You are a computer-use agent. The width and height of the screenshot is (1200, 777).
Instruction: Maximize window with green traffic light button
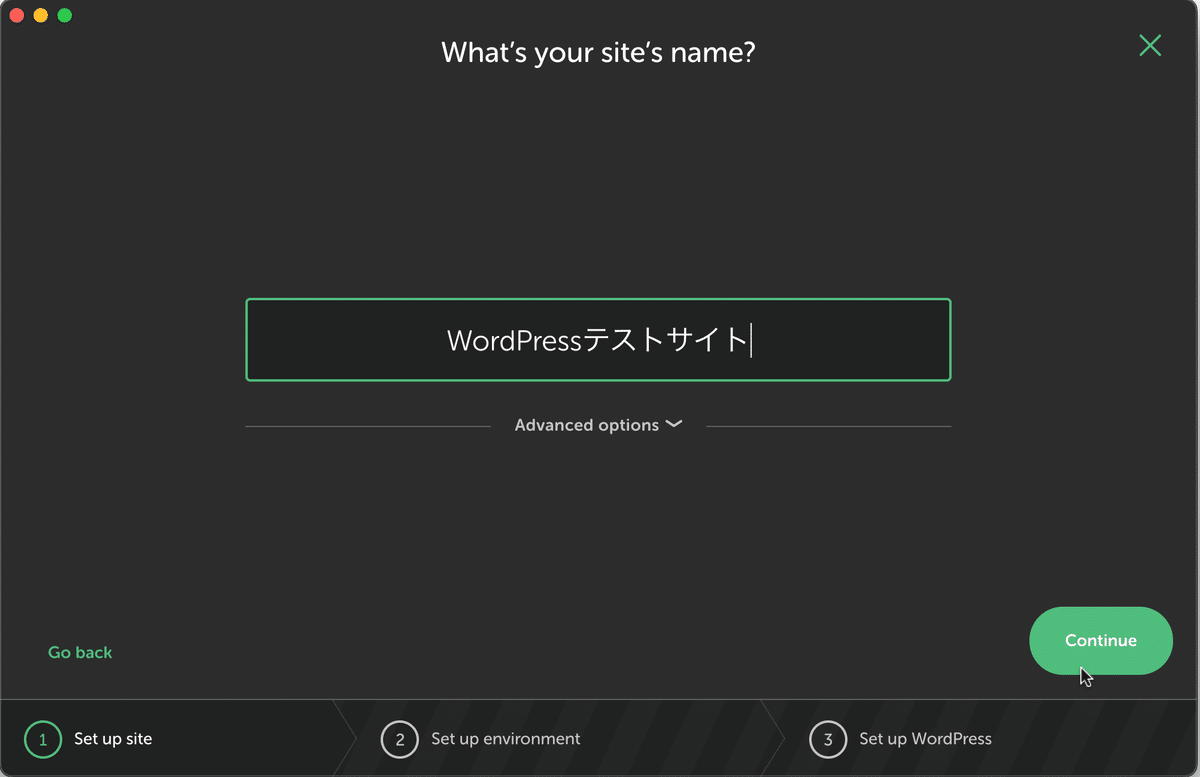pyautogui.click(x=65, y=15)
